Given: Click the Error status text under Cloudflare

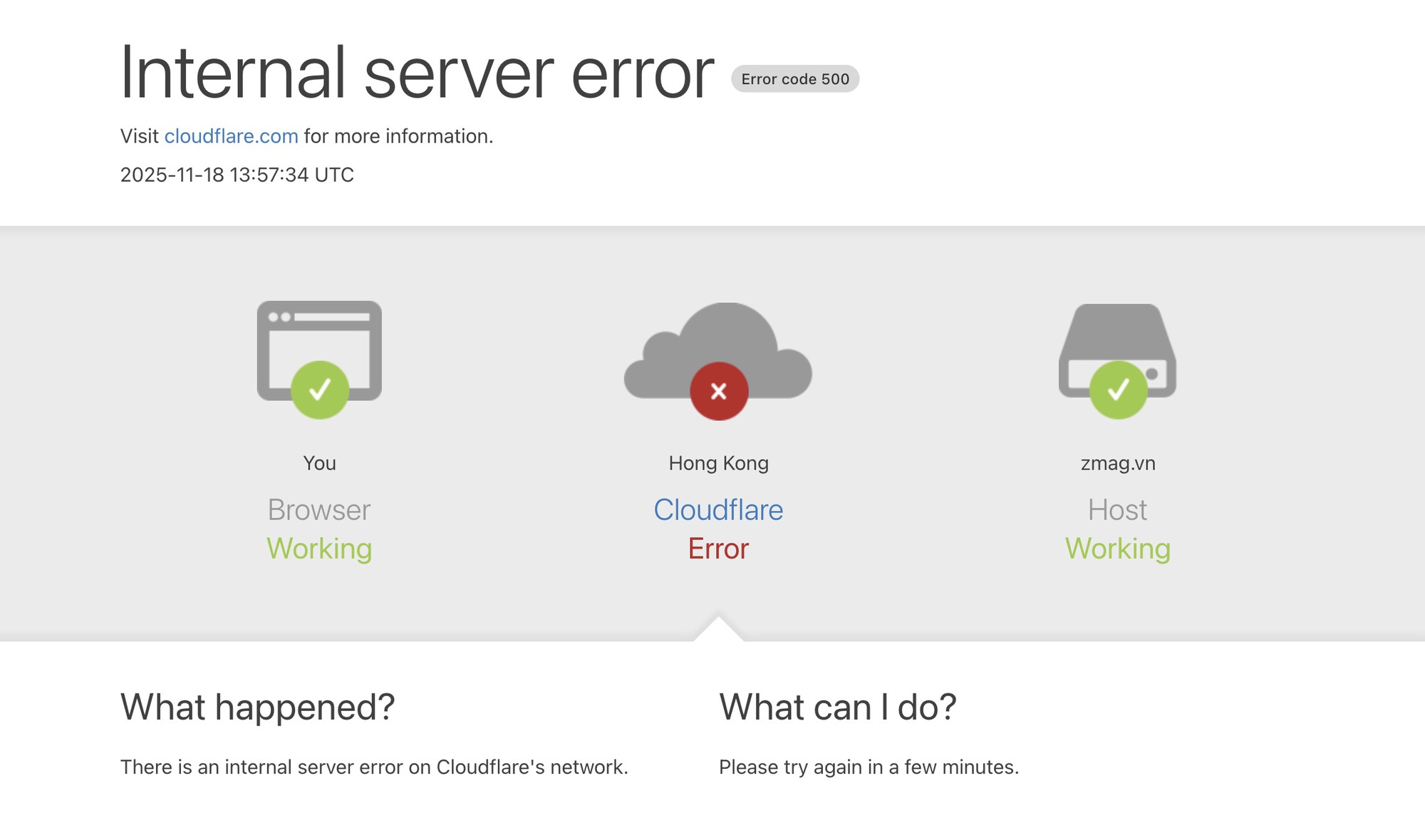Looking at the screenshot, I should (x=717, y=549).
